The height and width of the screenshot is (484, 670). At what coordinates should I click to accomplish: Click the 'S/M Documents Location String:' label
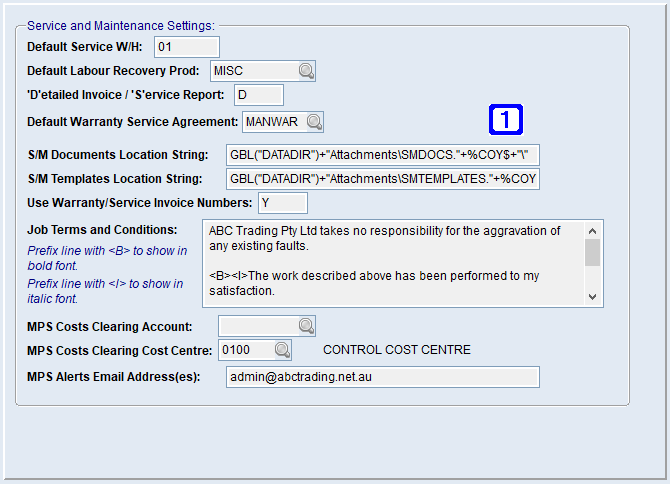118,155
